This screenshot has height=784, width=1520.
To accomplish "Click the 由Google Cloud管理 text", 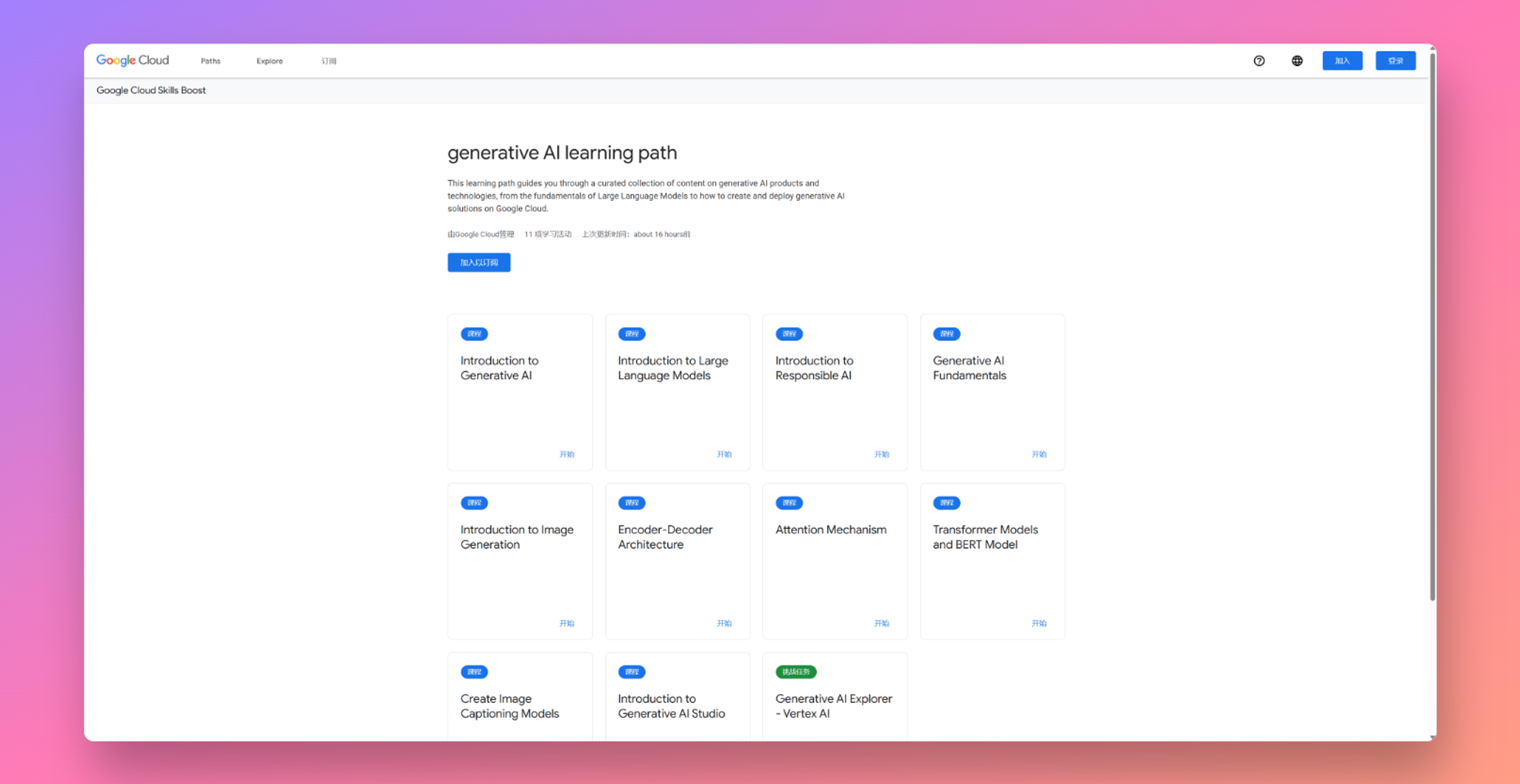I will click(x=480, y=234).
